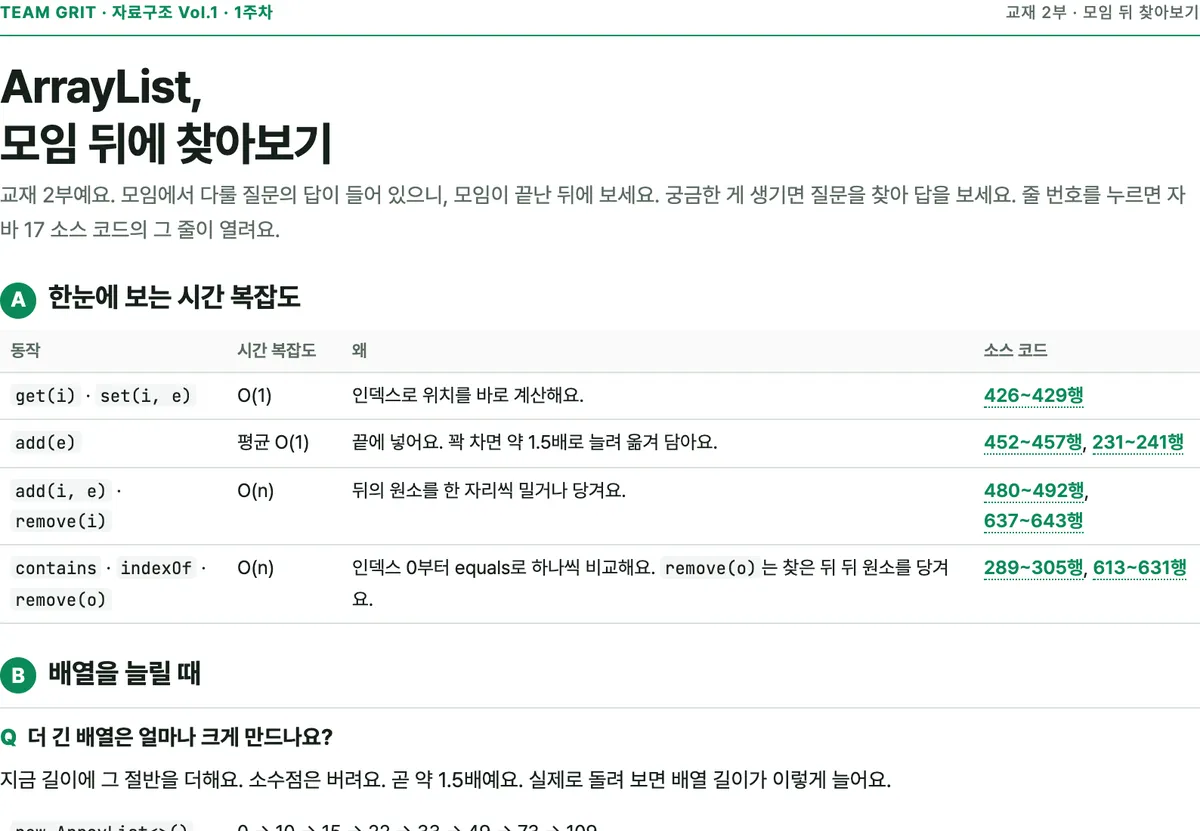
Task: Click the set(i, e) code chip
Action: (x=145, y=396)
